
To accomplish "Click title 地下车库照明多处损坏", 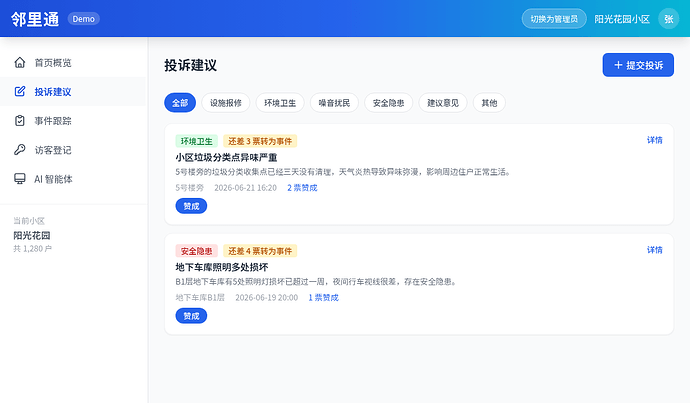I will (x=222, y=267).
